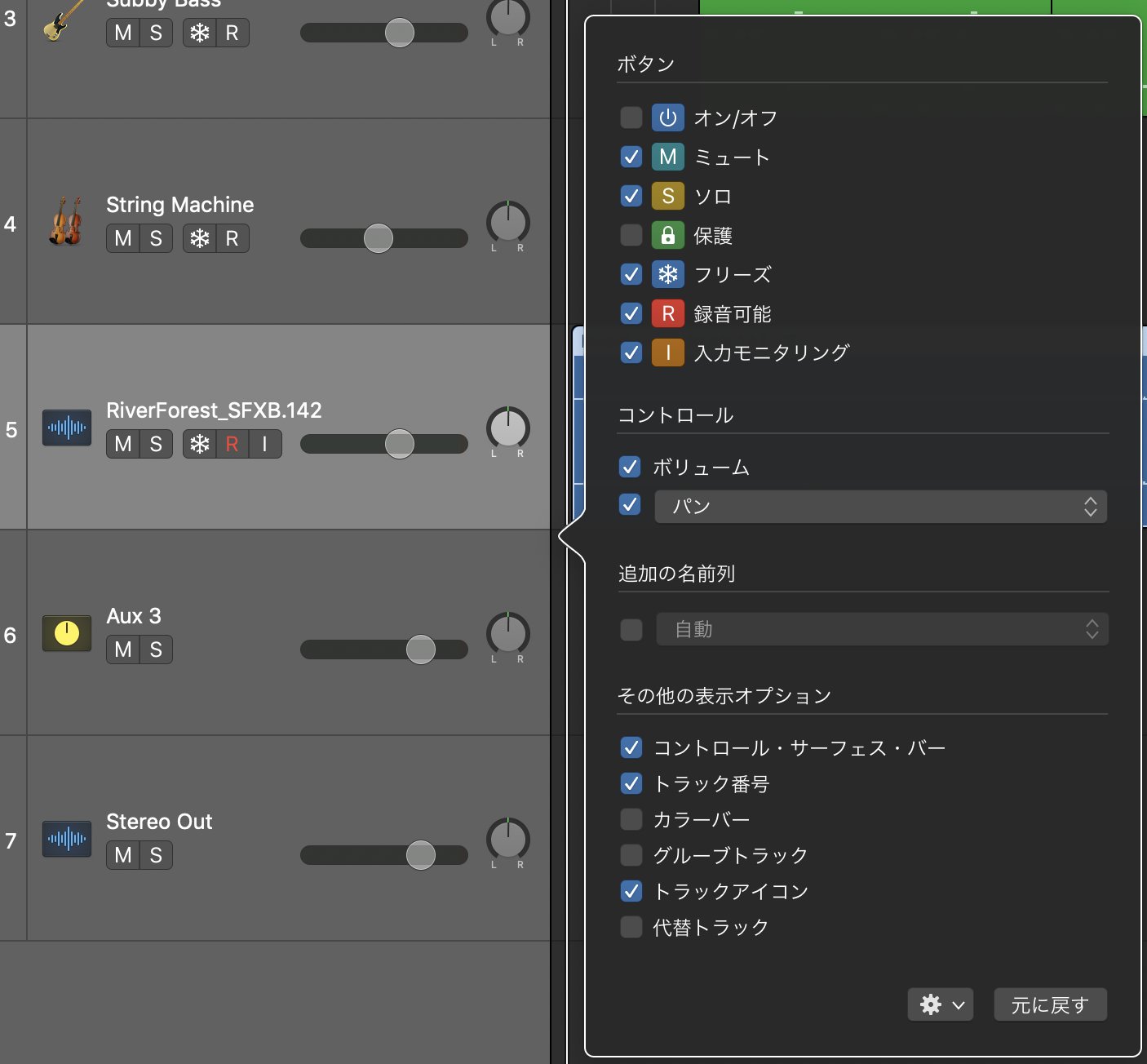Enable the オン/オフ button checkbox
1147x1064 pixels.
[631, 117]
